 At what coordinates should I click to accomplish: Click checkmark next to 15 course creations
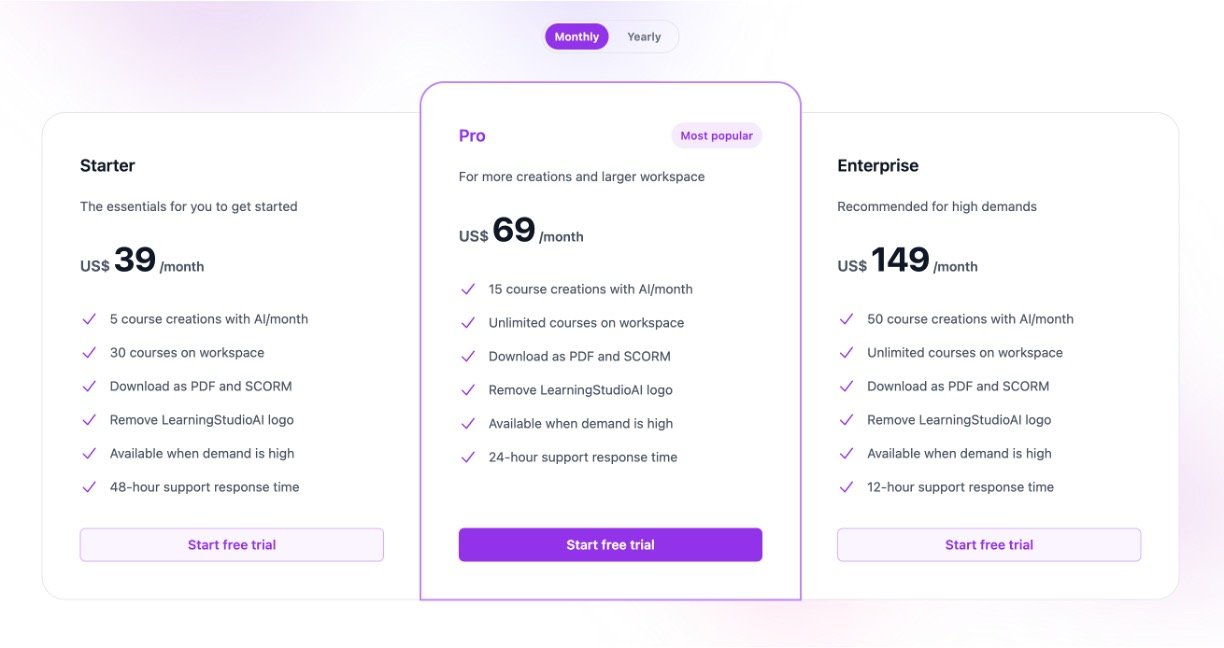(467, 289)
